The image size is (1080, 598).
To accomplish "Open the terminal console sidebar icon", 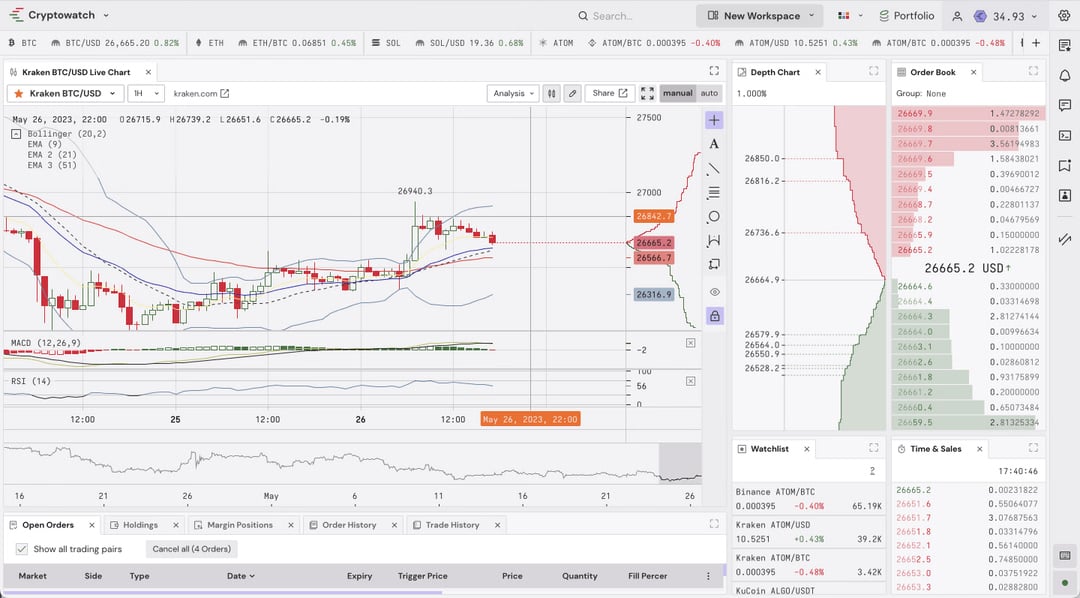I will 1065,136.
